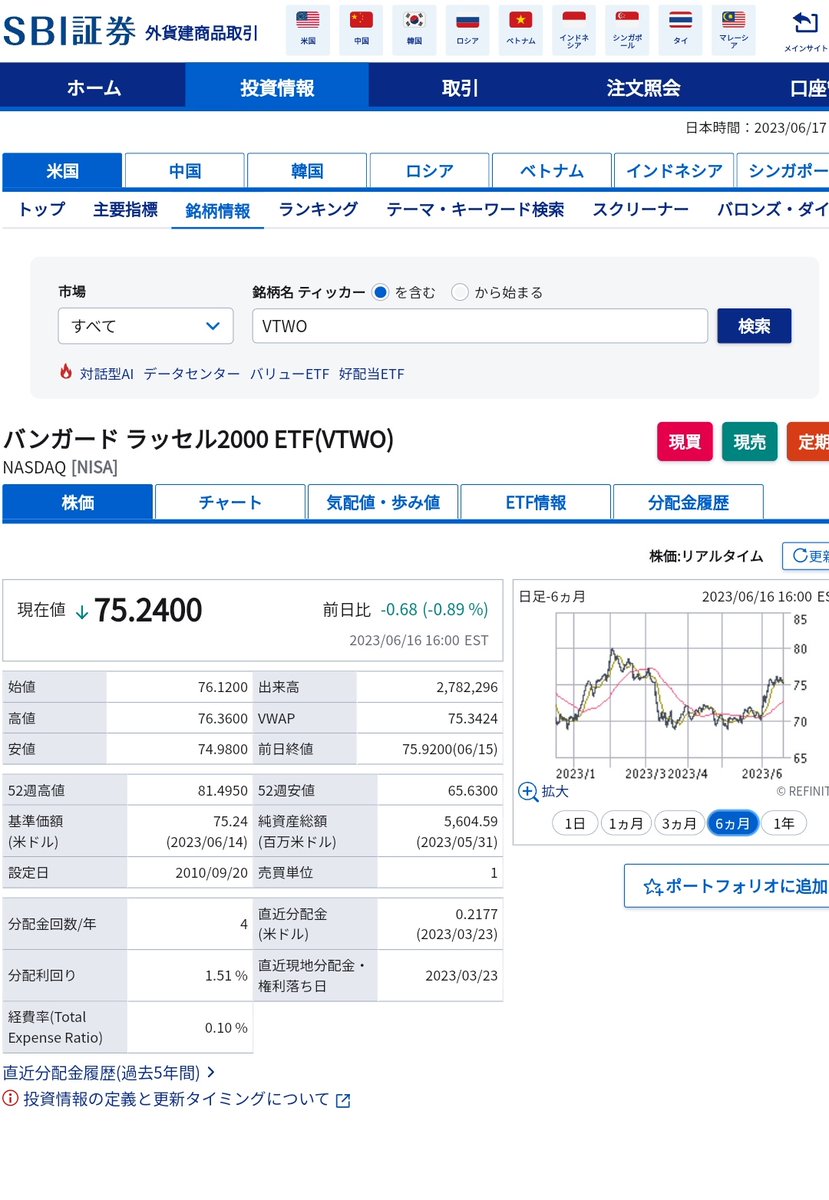The image size is (829, 1200).
Task: Return to main site via arrow icon
Action: pos(804,23)
